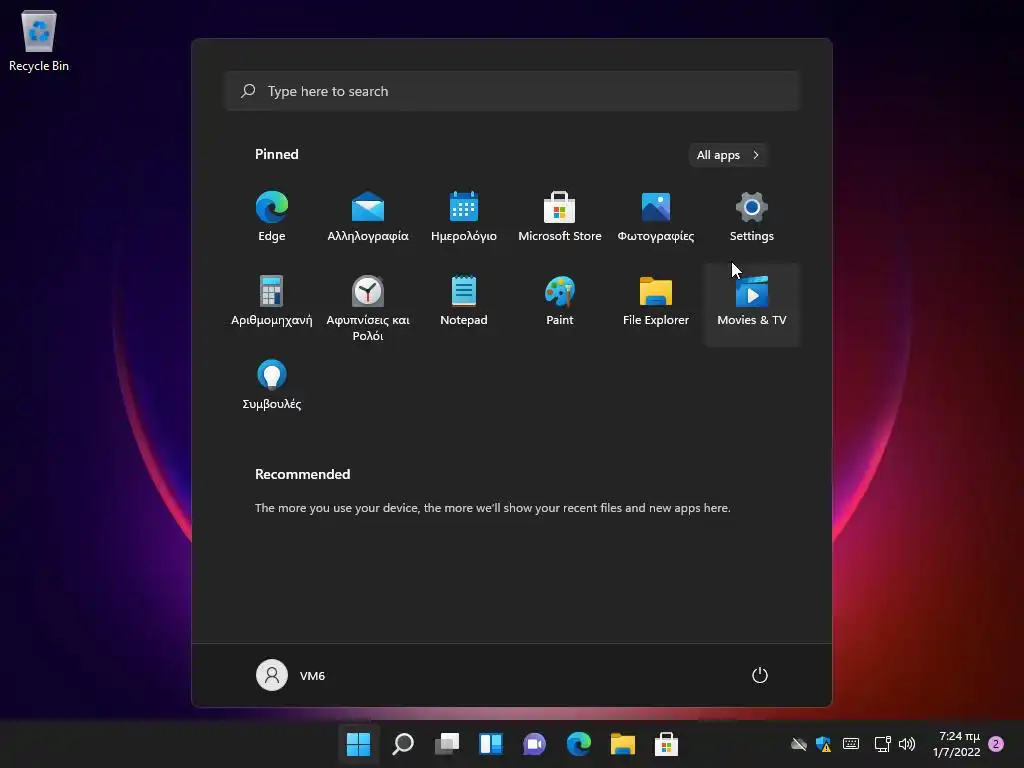
Task: Open the Φωτογραφίες photos app
Action: point(656,217)
